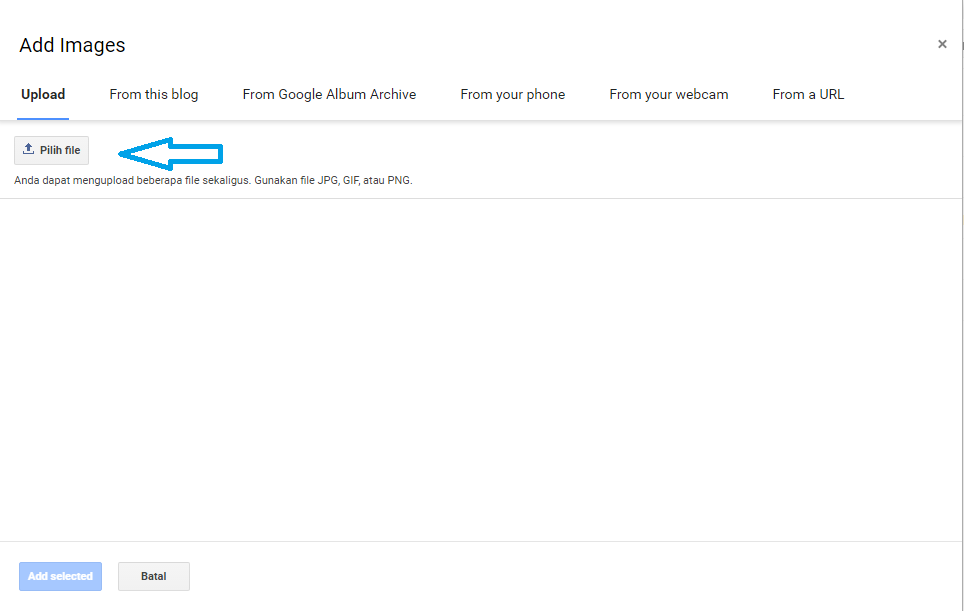The image size is (964, 611).
Task: Cancel with the Batal button
Action: pos(154,576)
